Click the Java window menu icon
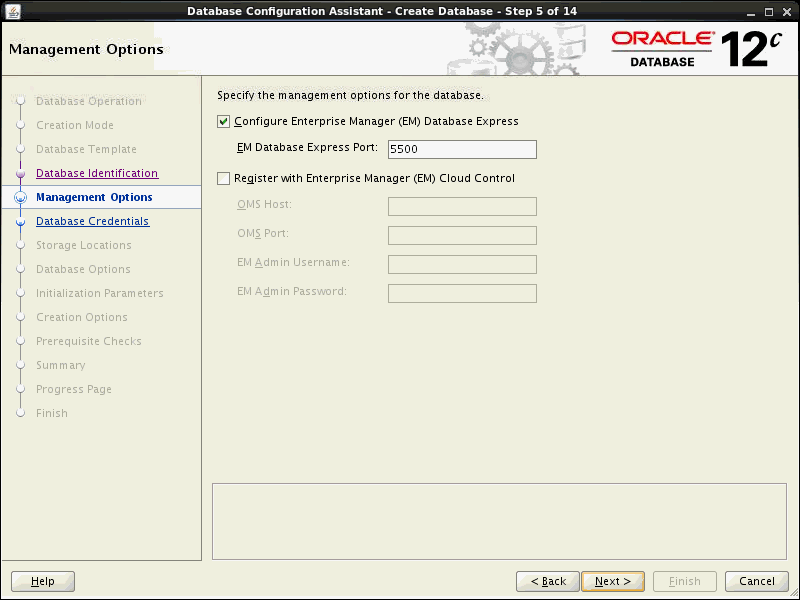The width and height of the screenshot is (800, 600). 13,11
